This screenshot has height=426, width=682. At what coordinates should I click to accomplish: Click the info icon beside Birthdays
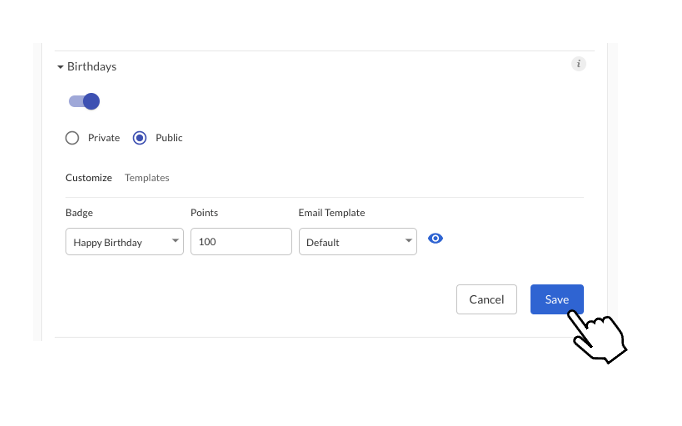pyautogui.click(x=578, y=64)
